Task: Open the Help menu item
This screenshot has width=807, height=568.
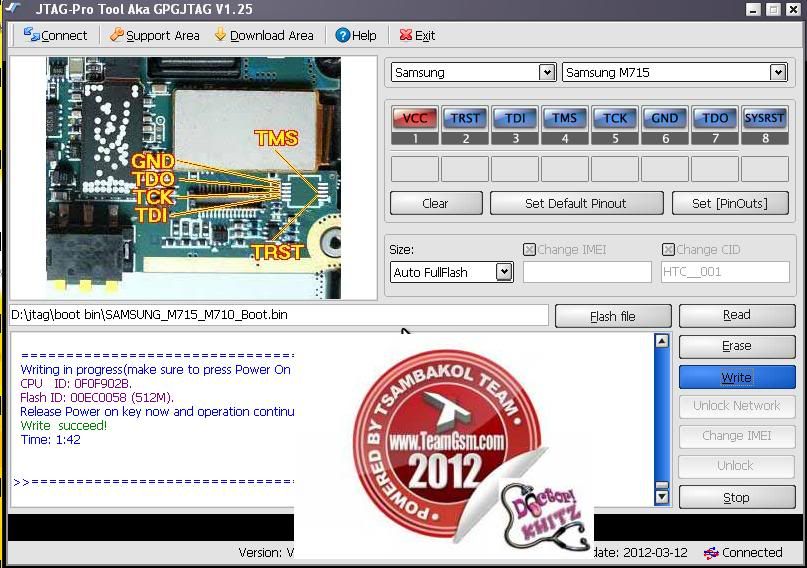Action: pos(356,36)
